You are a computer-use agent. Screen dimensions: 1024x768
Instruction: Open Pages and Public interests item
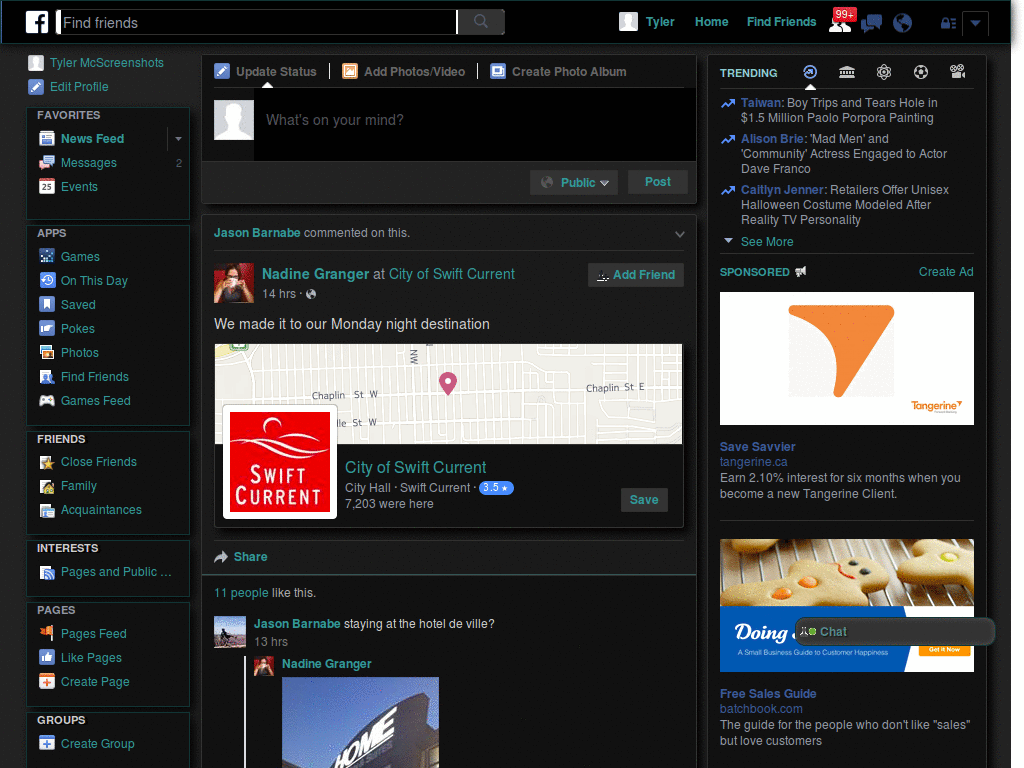116,572
